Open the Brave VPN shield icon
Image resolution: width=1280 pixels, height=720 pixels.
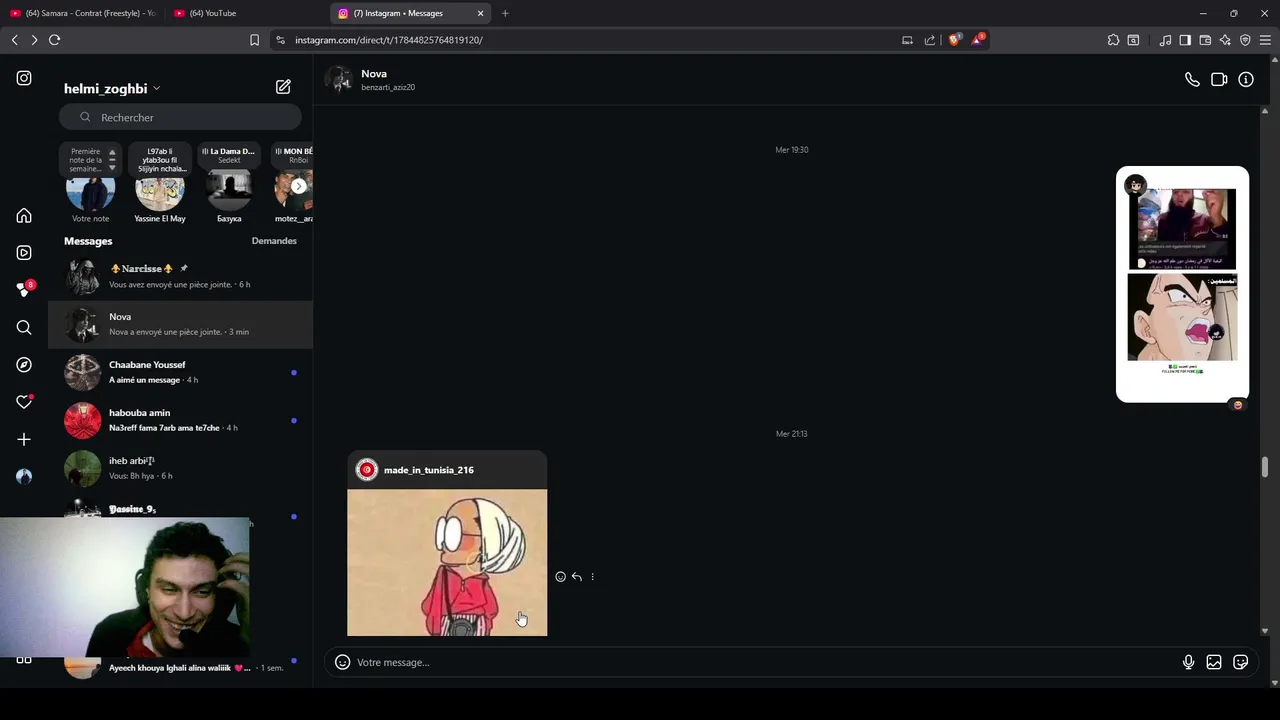point(1245,40)
